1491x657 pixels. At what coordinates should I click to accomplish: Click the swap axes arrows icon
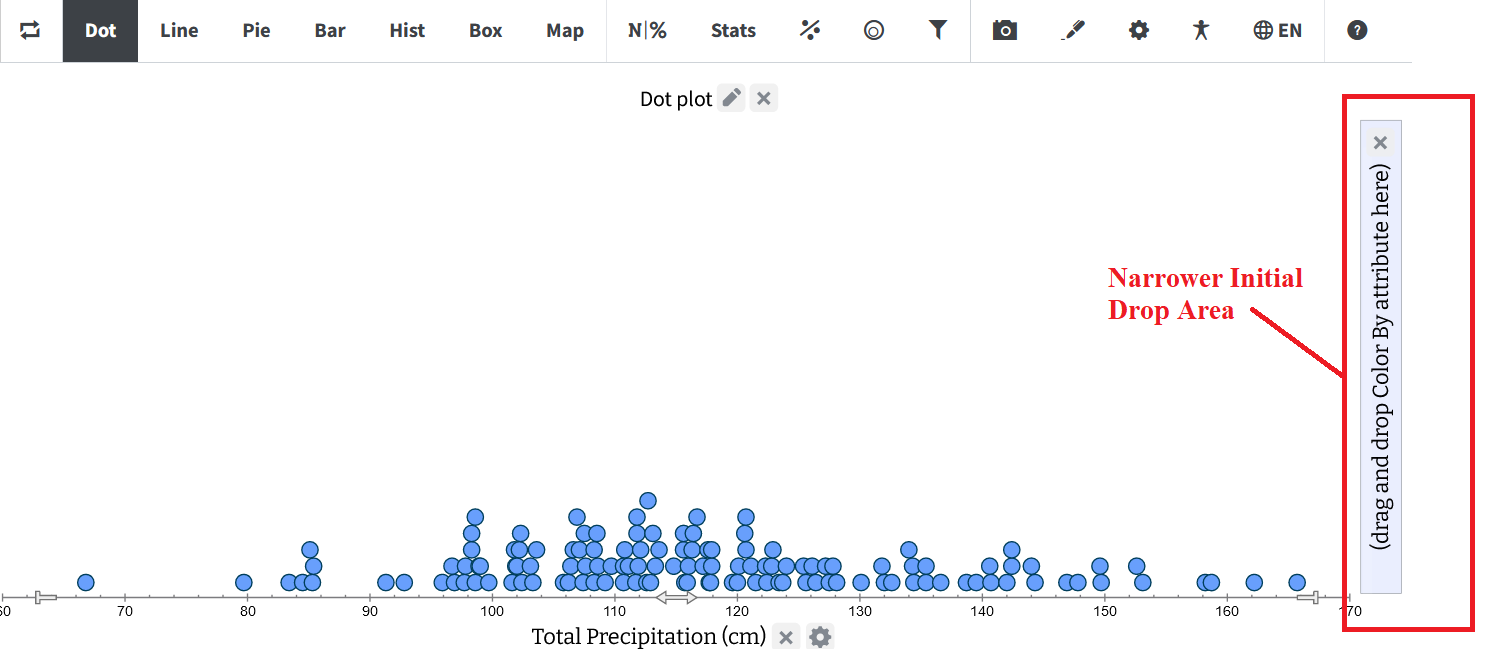point(30,30)
